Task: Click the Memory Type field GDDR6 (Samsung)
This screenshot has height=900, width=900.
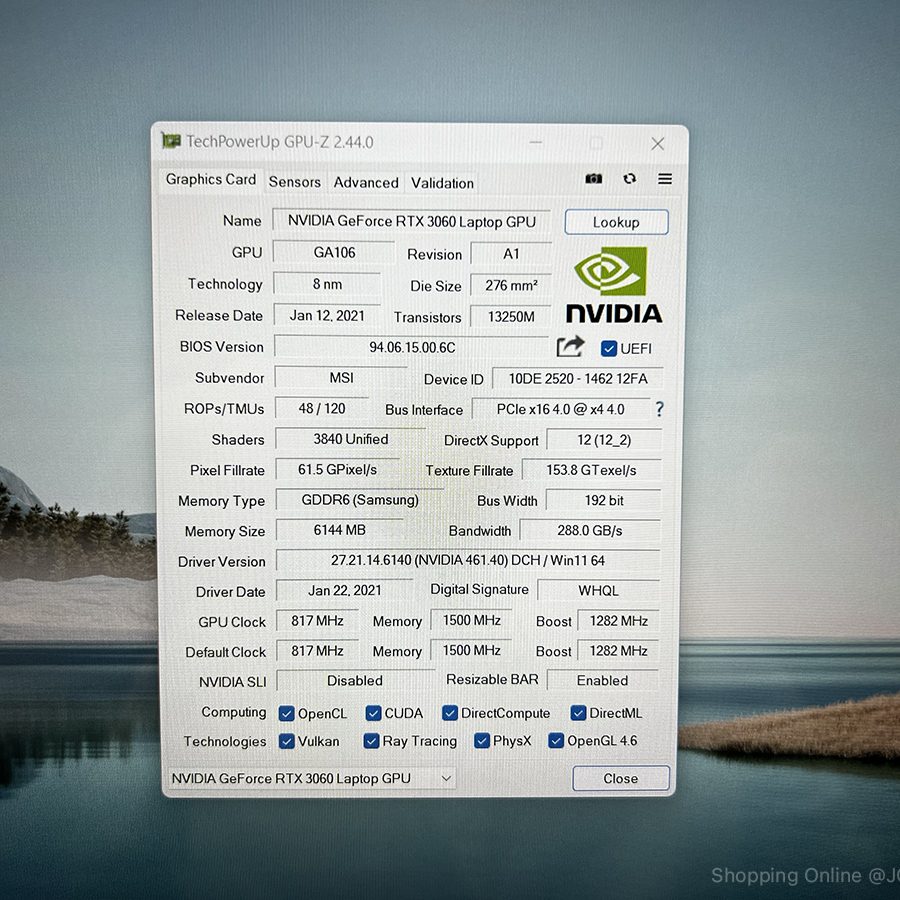Action: point(360,499)
